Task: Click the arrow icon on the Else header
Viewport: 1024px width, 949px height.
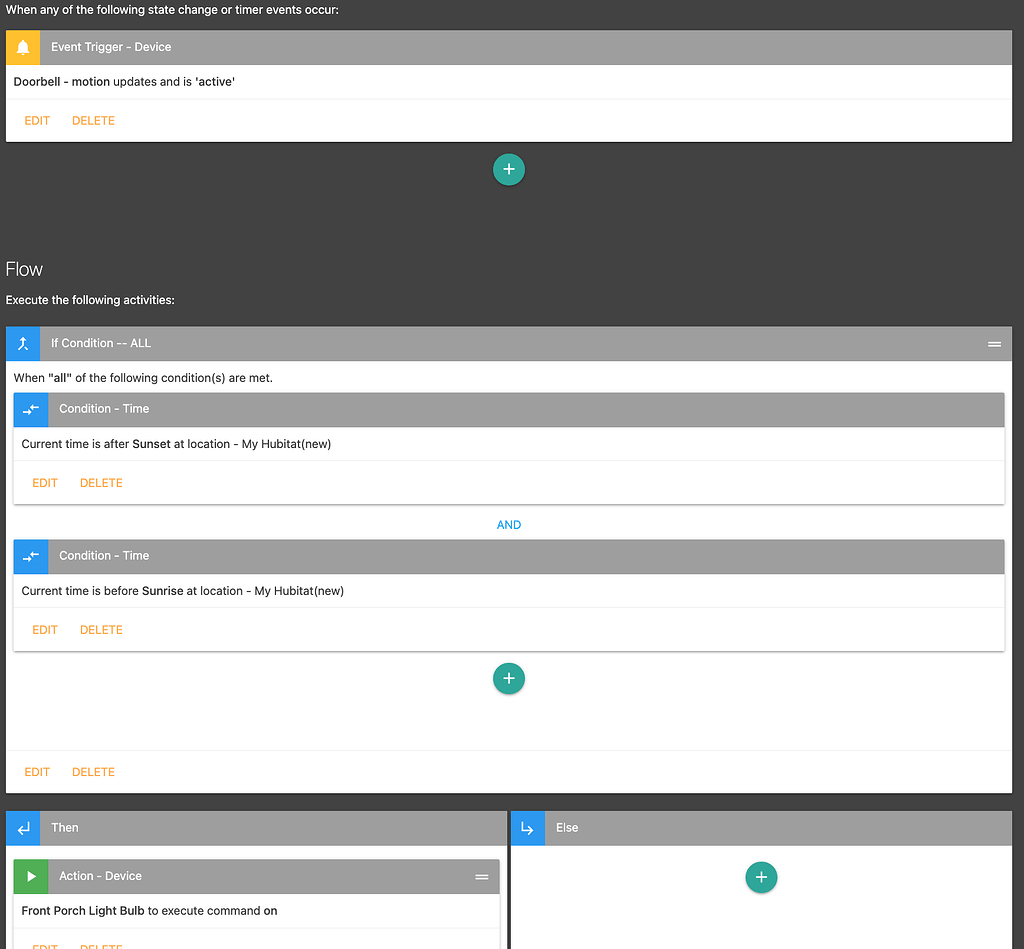Action: tap(528, 827)
